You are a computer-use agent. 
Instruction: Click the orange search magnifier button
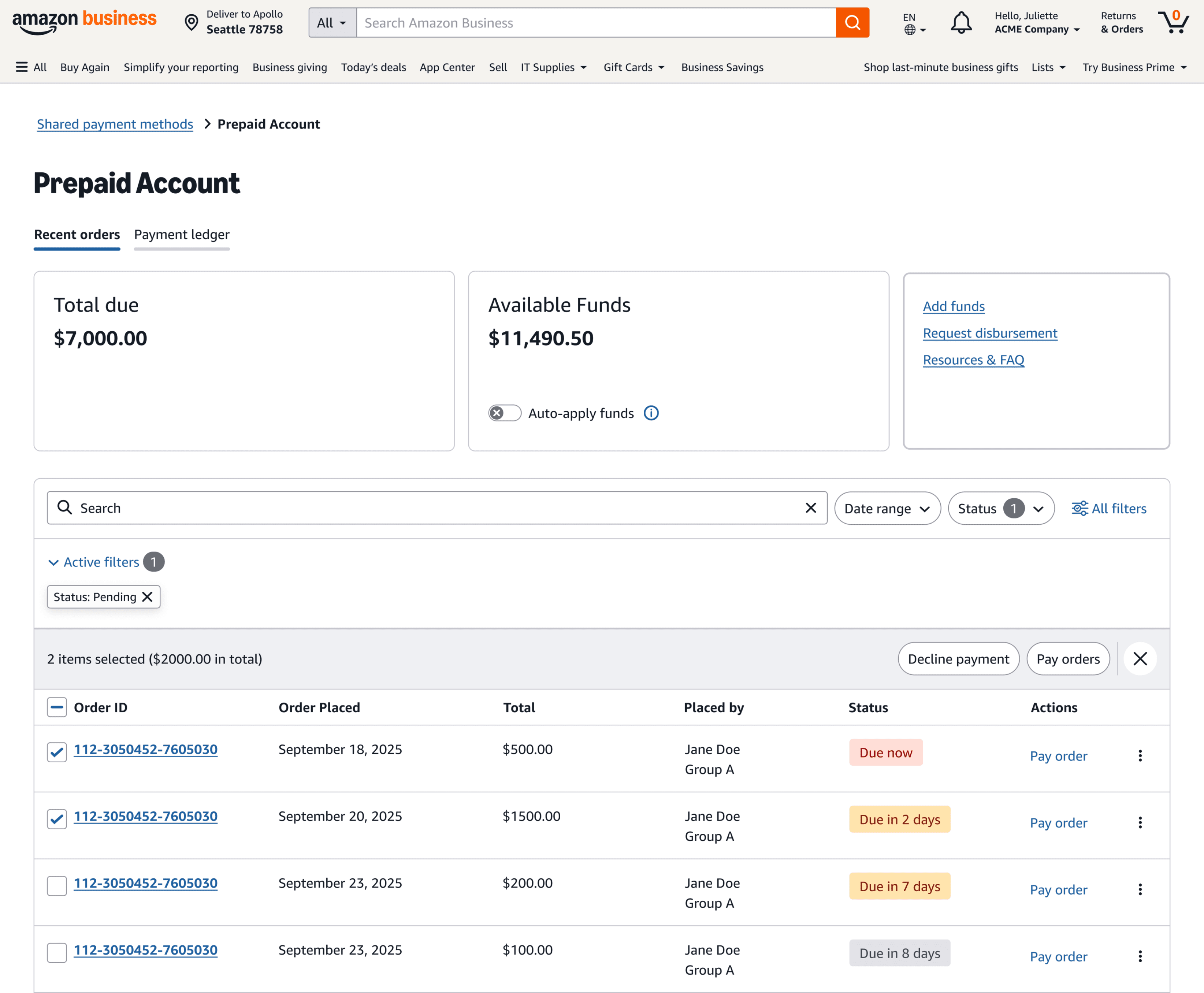(x=852, y=23)
